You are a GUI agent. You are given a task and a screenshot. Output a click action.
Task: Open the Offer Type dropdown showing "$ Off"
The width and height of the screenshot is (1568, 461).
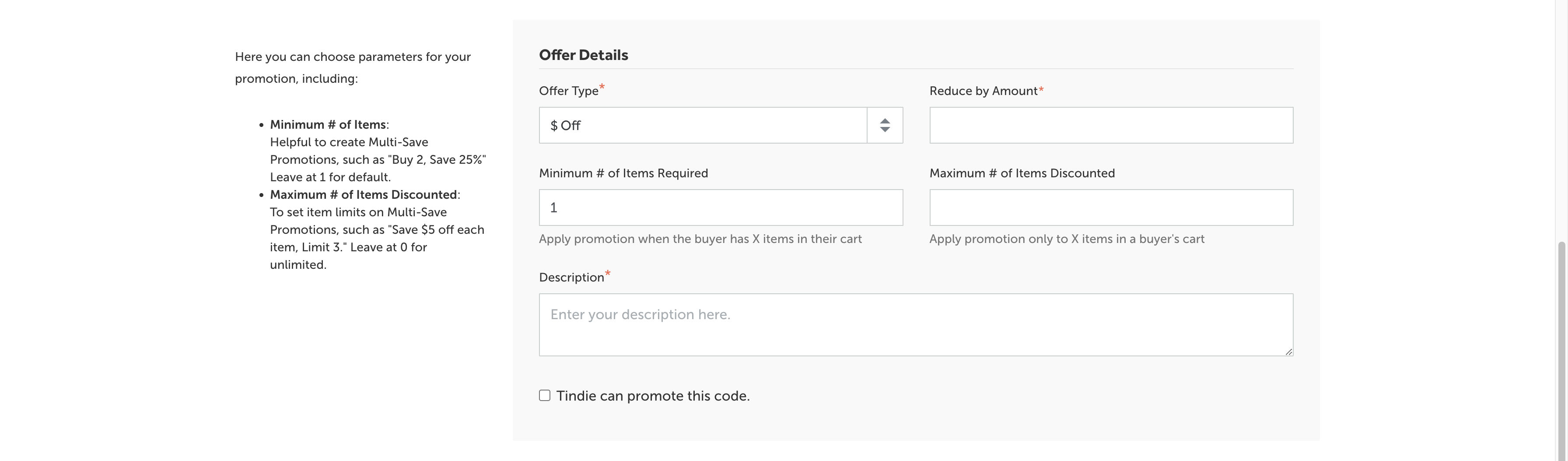click(x=703, y=126)
